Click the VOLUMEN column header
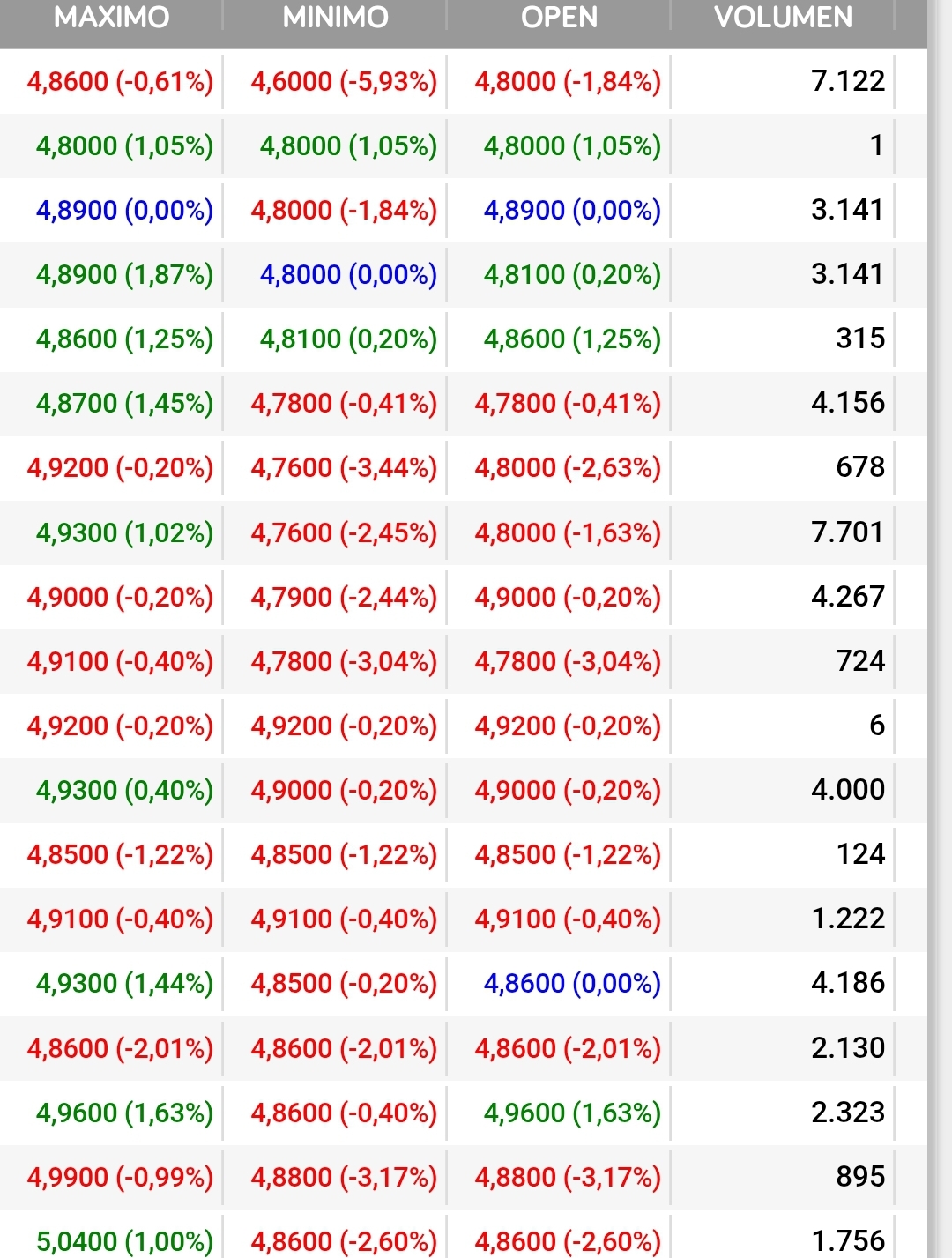952x1258 pixels. 783,18
